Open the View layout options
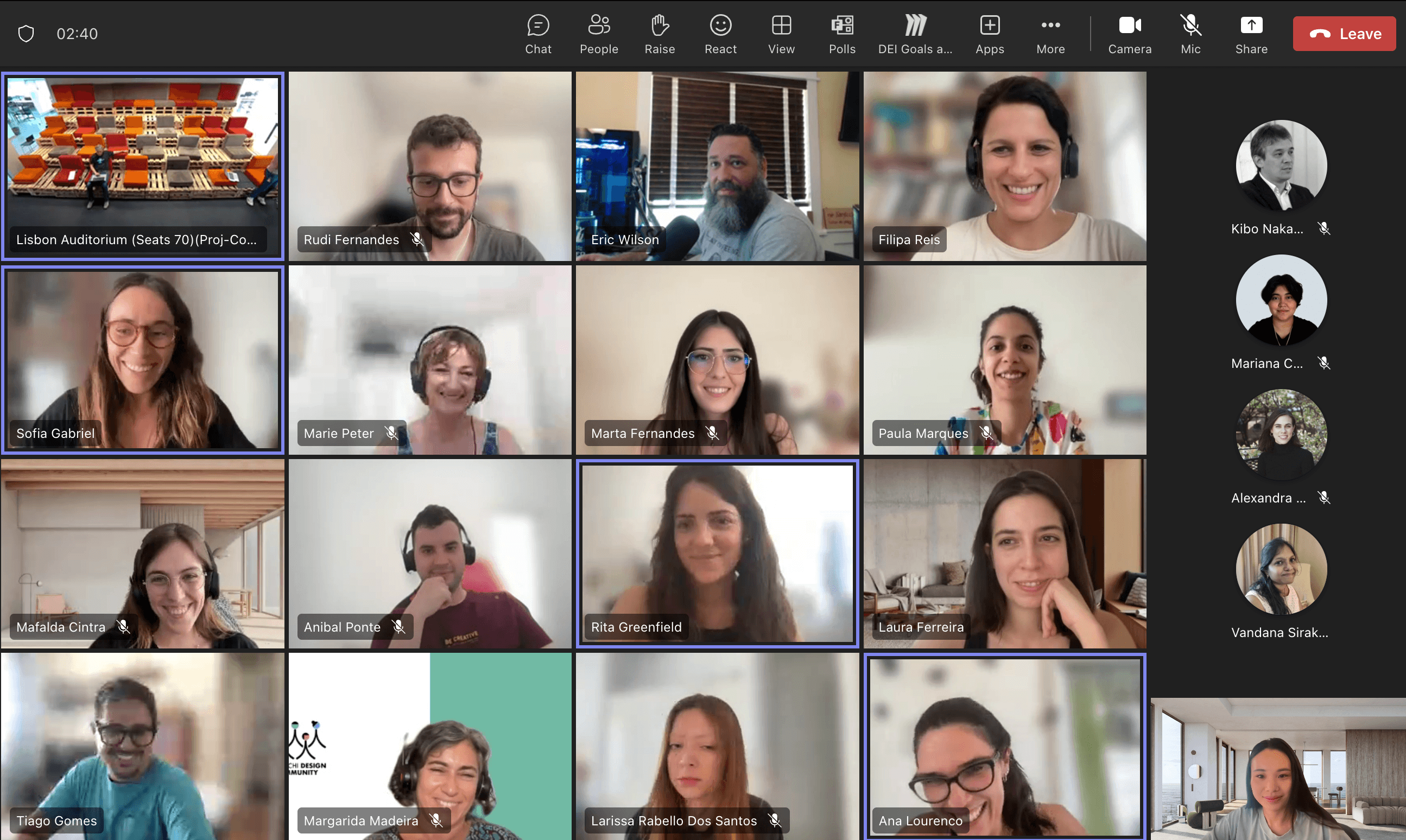This screenshot has width=1406, height=840. [x=781, y=34]
